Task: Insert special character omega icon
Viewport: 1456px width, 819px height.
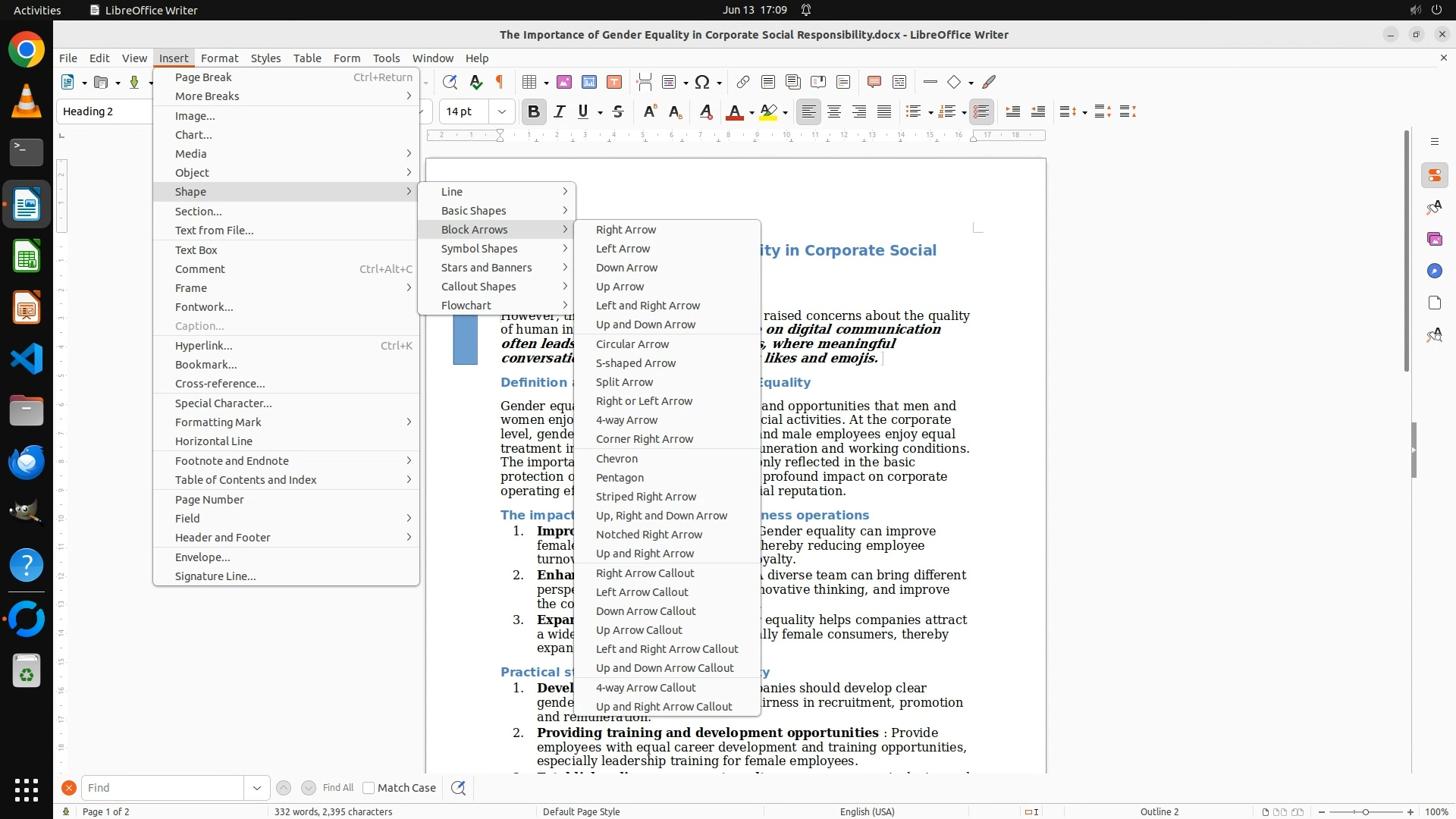Action: click(x=702, y=82)
